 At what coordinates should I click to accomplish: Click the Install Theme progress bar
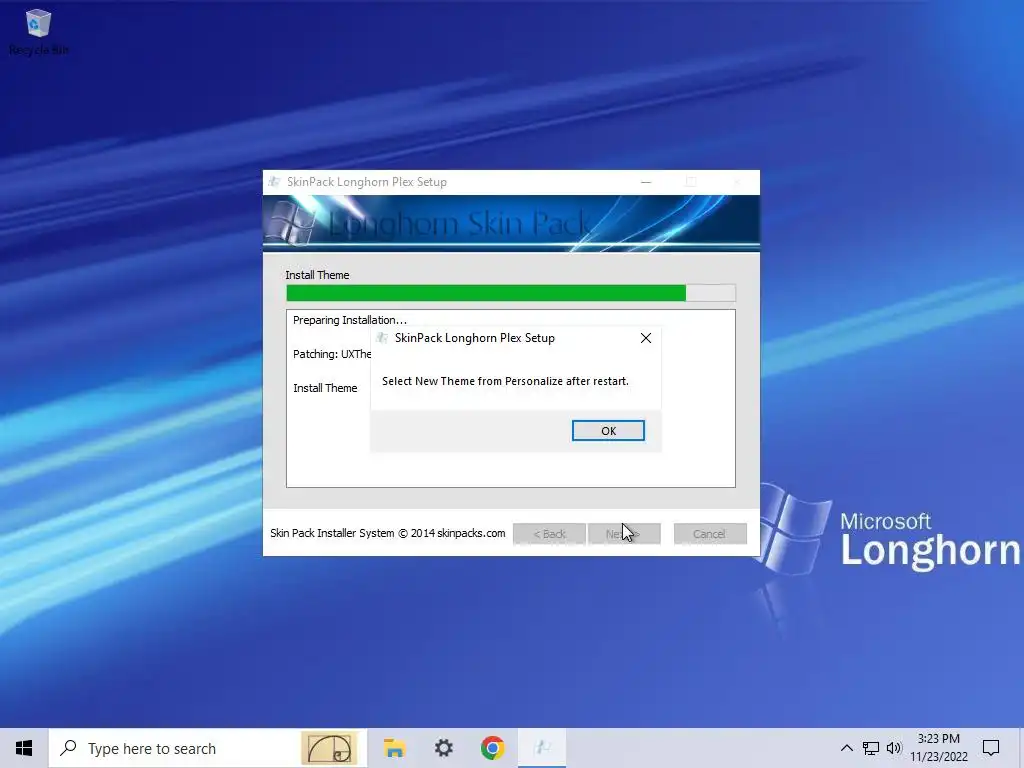point(511,293)
